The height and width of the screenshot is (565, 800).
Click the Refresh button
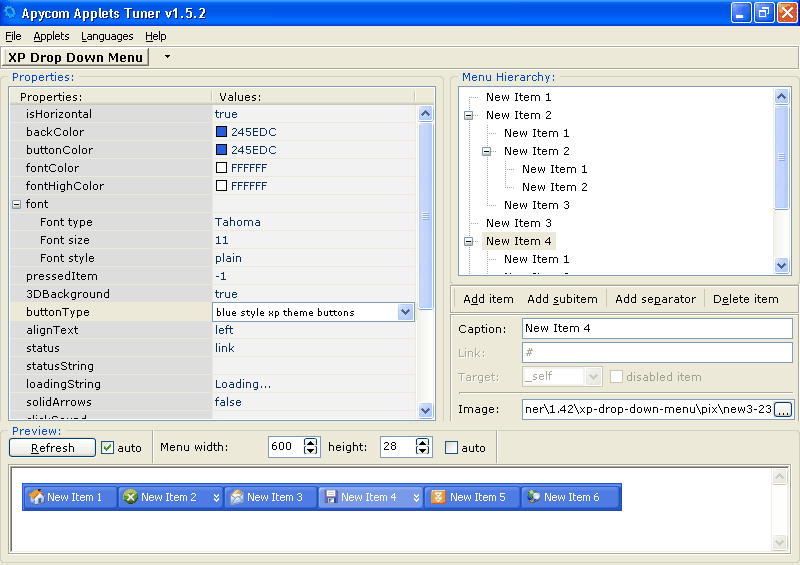[52, 448]
